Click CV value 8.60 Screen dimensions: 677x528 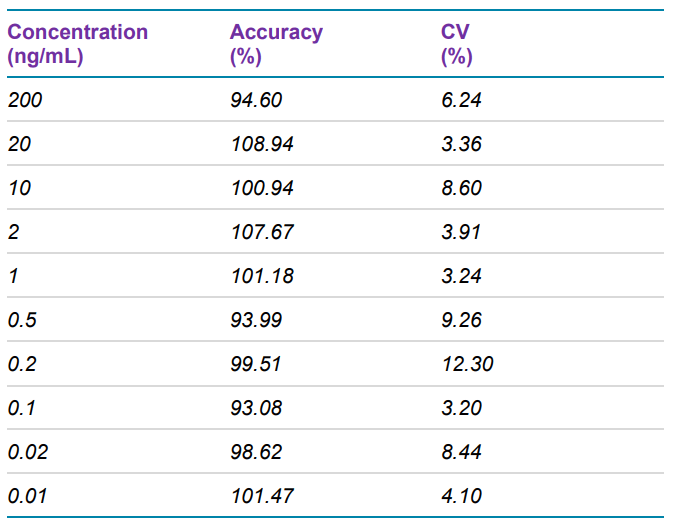click(461, 188)
